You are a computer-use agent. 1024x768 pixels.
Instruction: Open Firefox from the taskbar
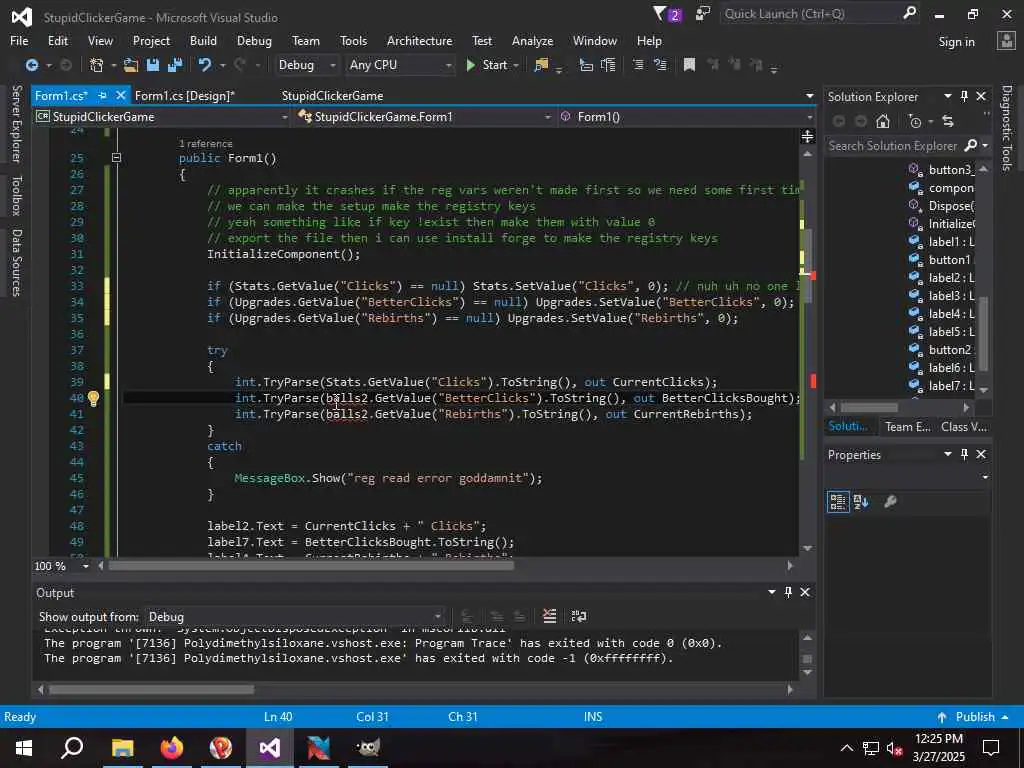click(x=172, y=748)
